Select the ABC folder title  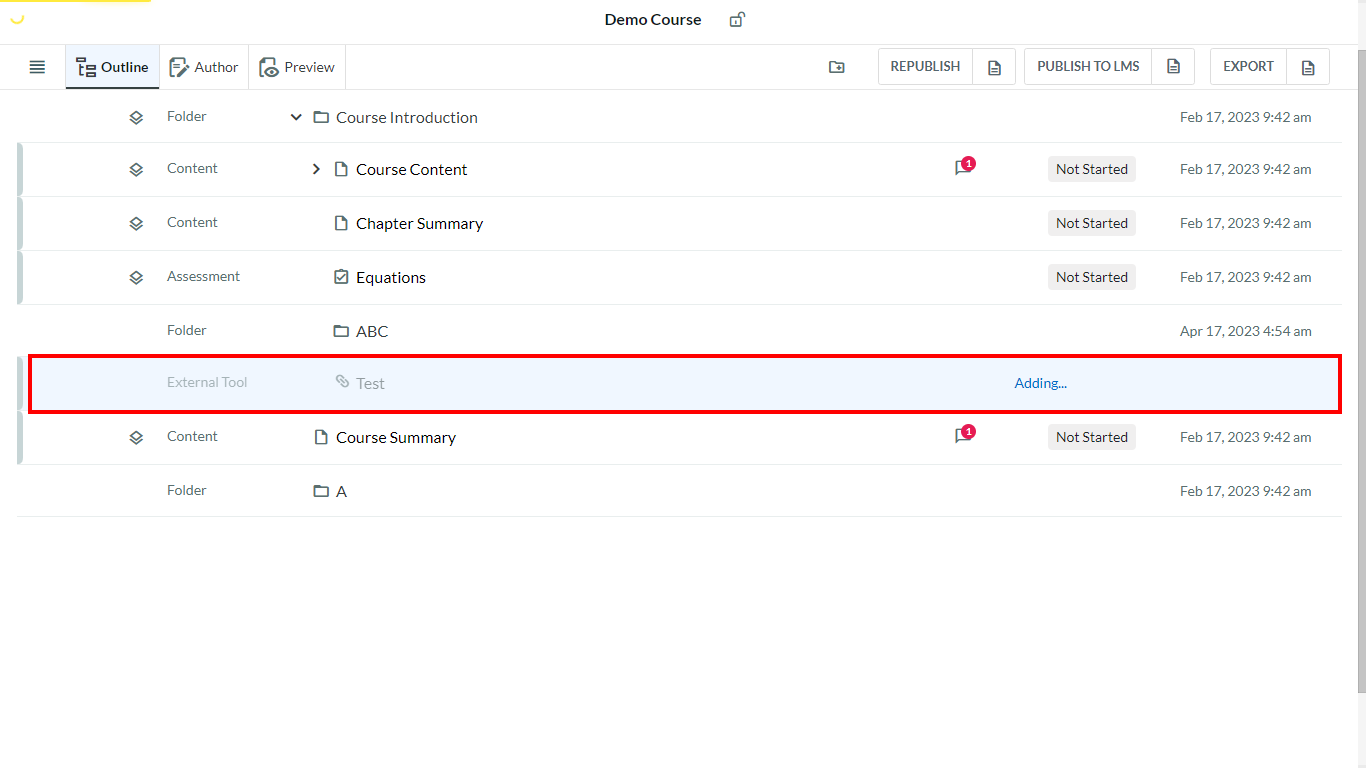point(372,331)
